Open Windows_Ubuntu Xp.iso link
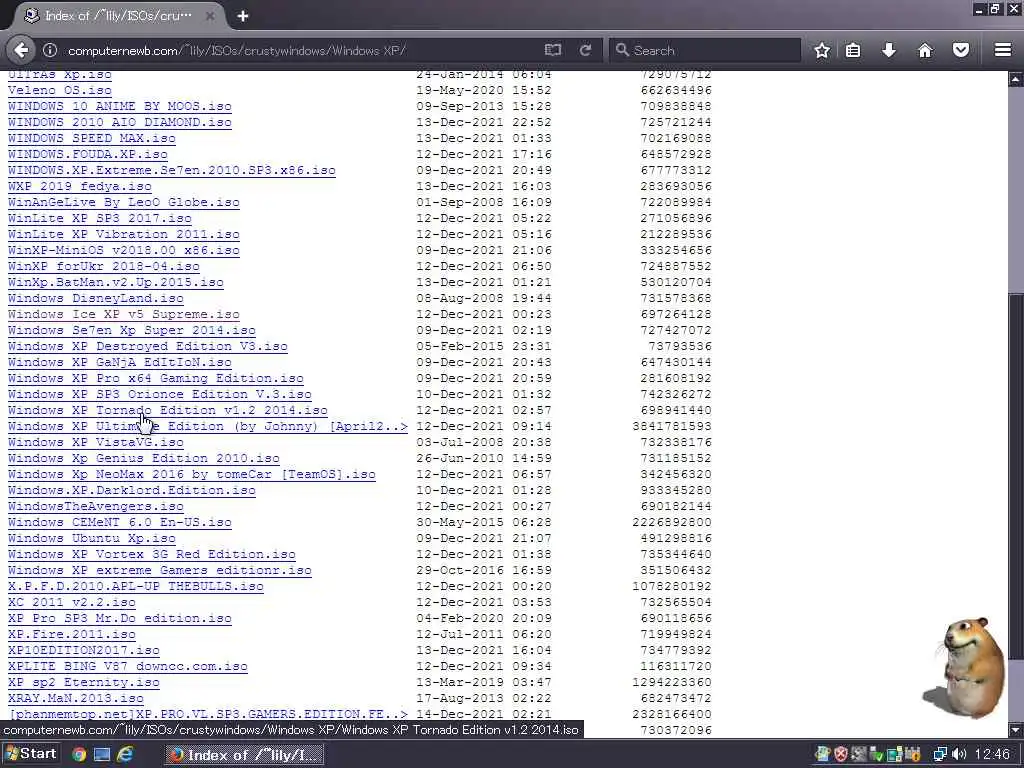1024x768 pixels. pyautogui.click(x=91, y=538)
